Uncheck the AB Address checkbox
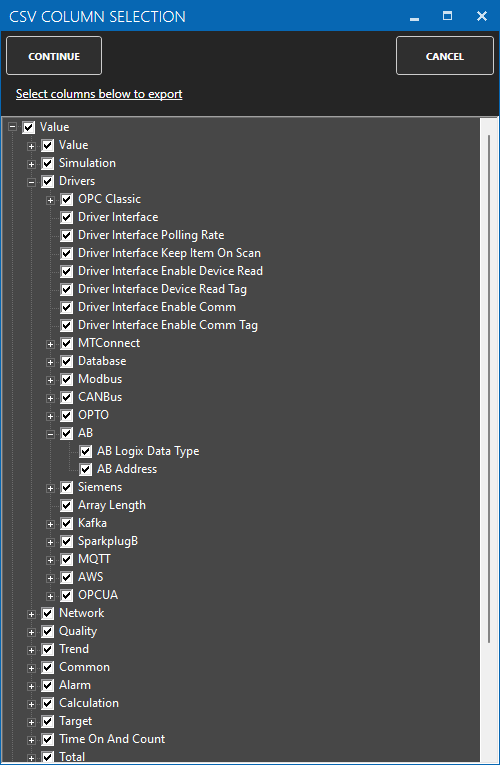This screenshot has height=765, width=500. 86,470
